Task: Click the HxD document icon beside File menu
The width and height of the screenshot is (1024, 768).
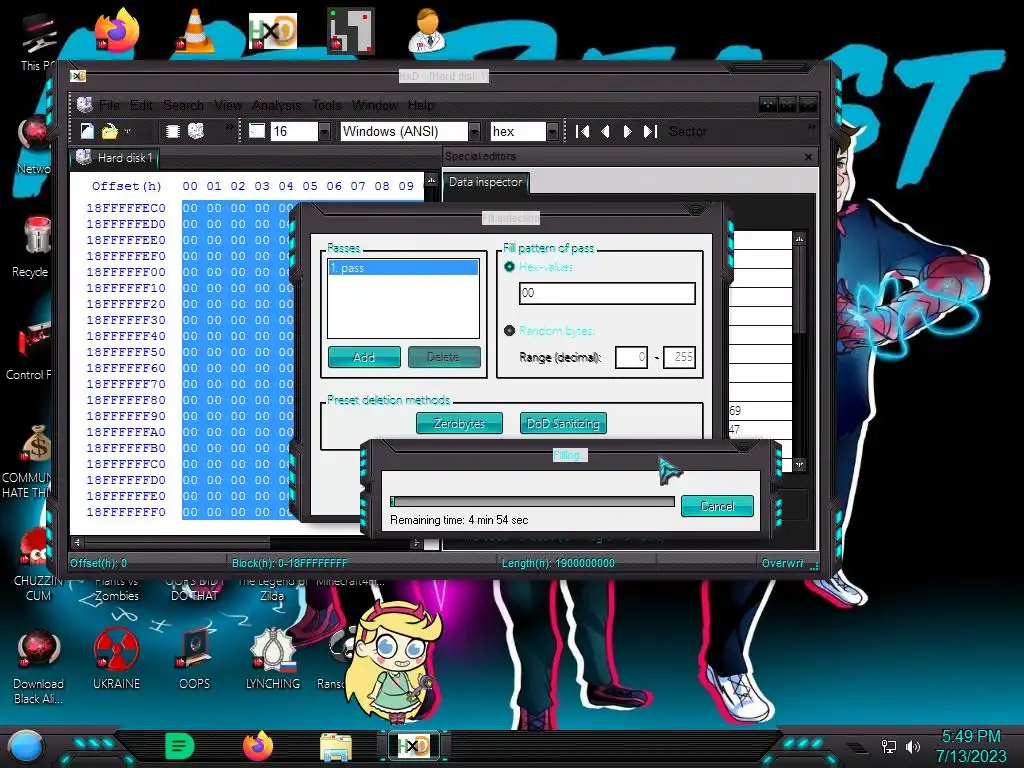Action: [84, 104]
